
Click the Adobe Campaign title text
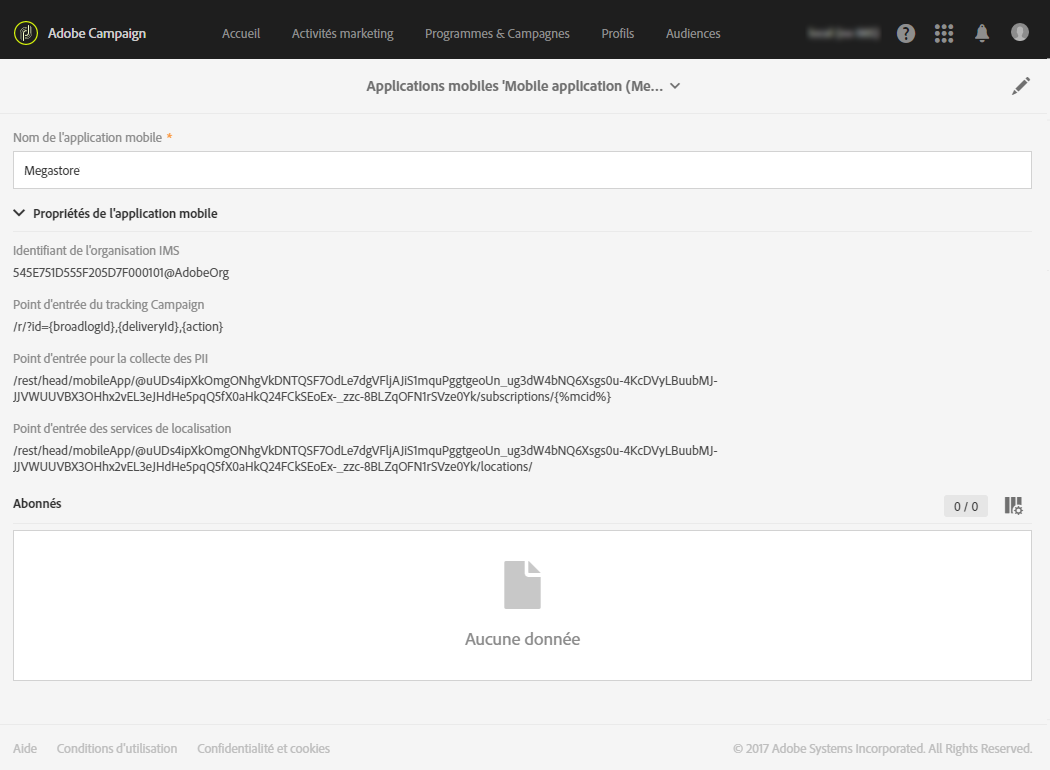pos(97,33)
